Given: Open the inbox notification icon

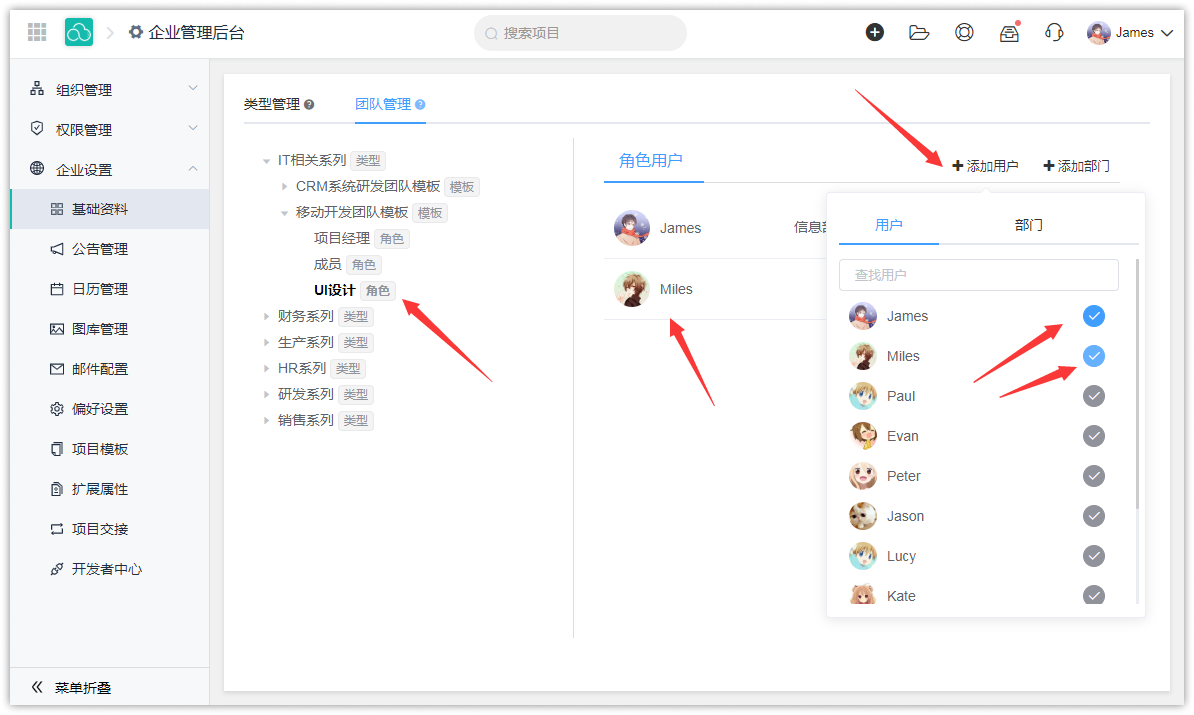Looking at the screenshot, I should click(1009, 33).
